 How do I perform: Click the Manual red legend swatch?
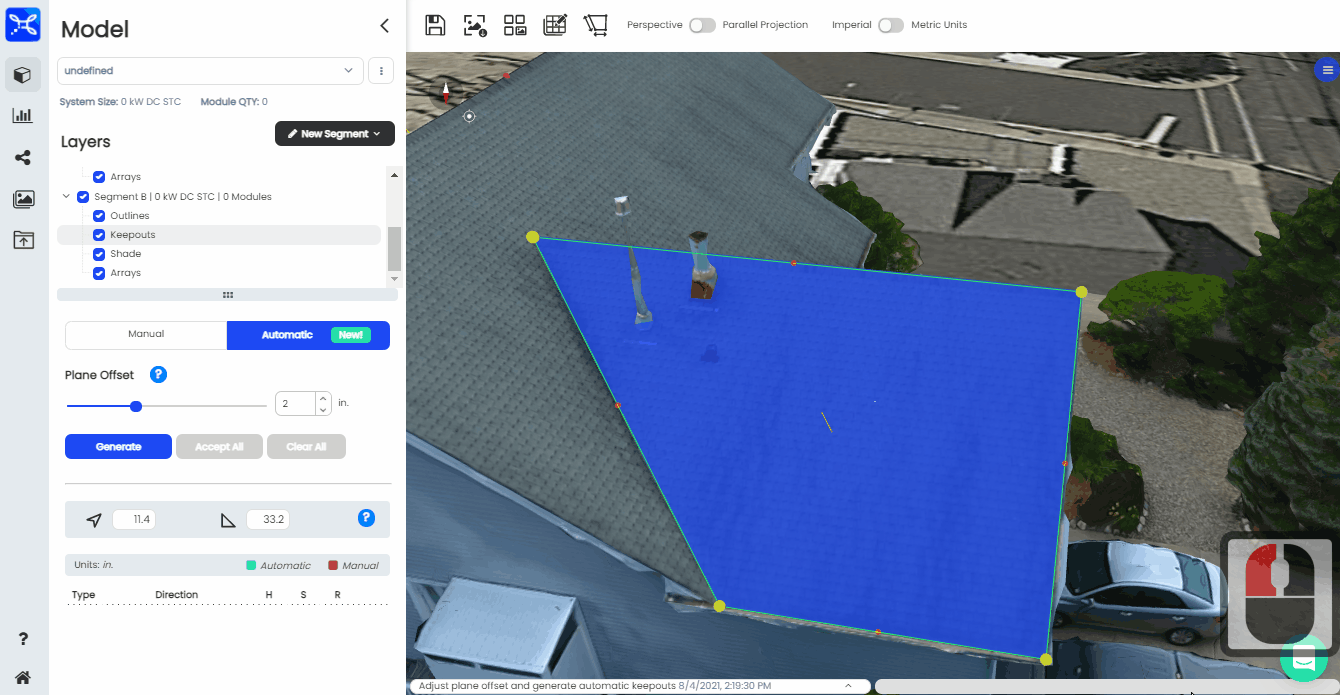pos(333,565)
